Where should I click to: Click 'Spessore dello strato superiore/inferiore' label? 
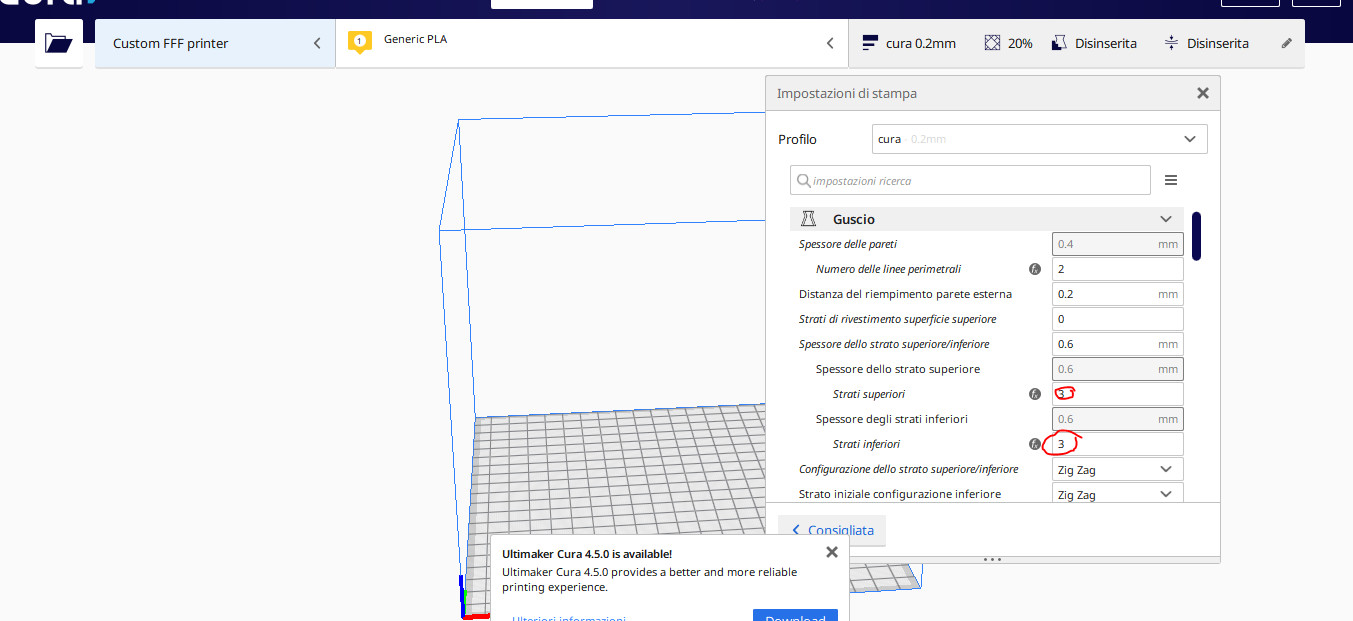[894, 344]
